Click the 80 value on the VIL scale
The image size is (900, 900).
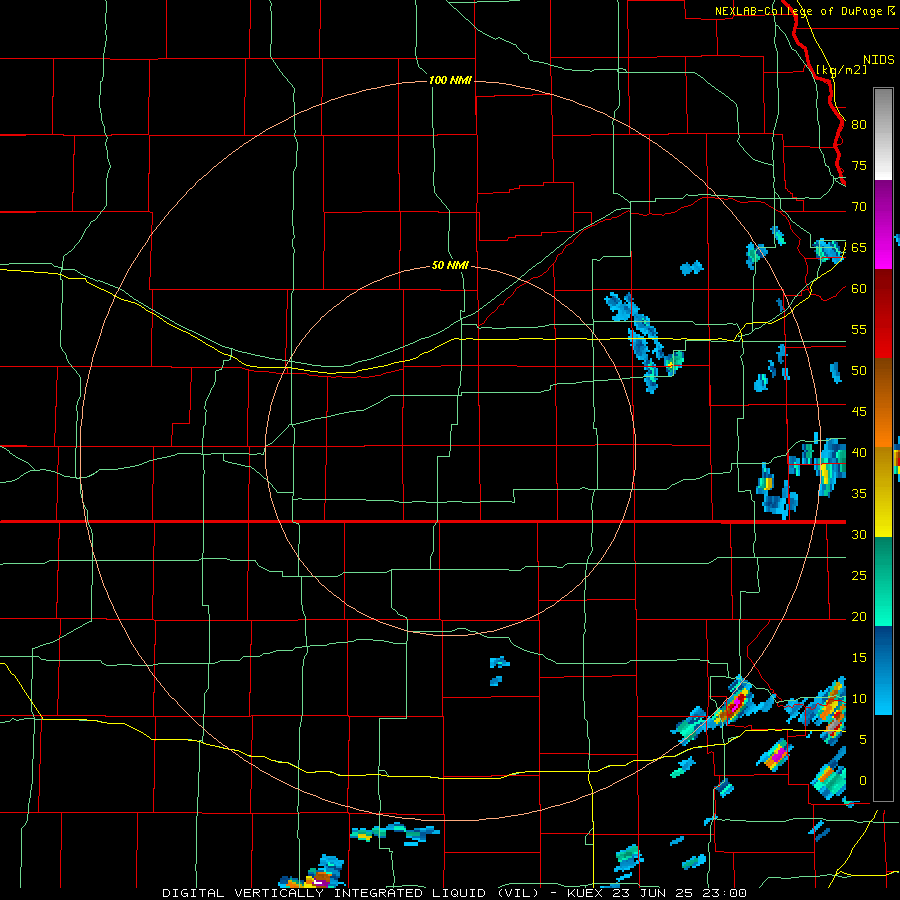click(x=859, y=125)
